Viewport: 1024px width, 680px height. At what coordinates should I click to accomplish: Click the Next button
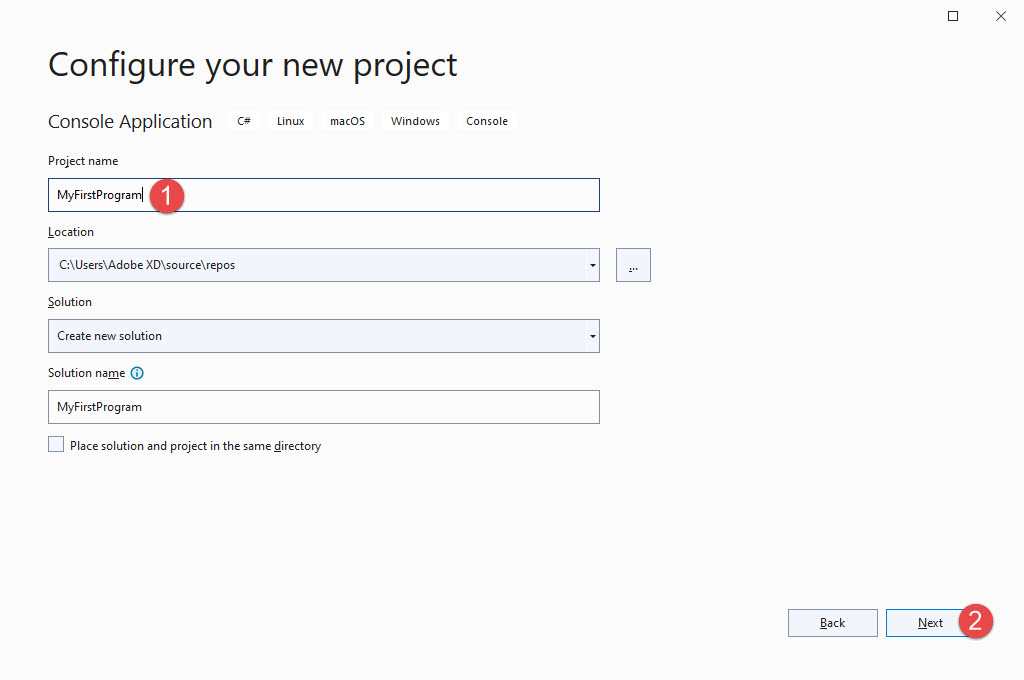pos(928,622)
